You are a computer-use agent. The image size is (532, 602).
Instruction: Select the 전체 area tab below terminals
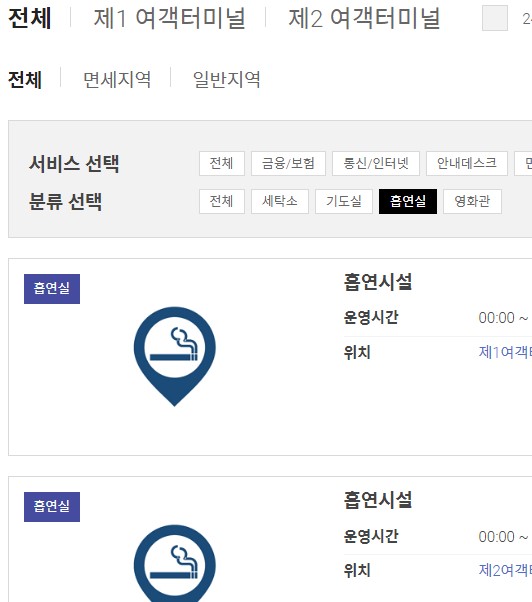25,79
